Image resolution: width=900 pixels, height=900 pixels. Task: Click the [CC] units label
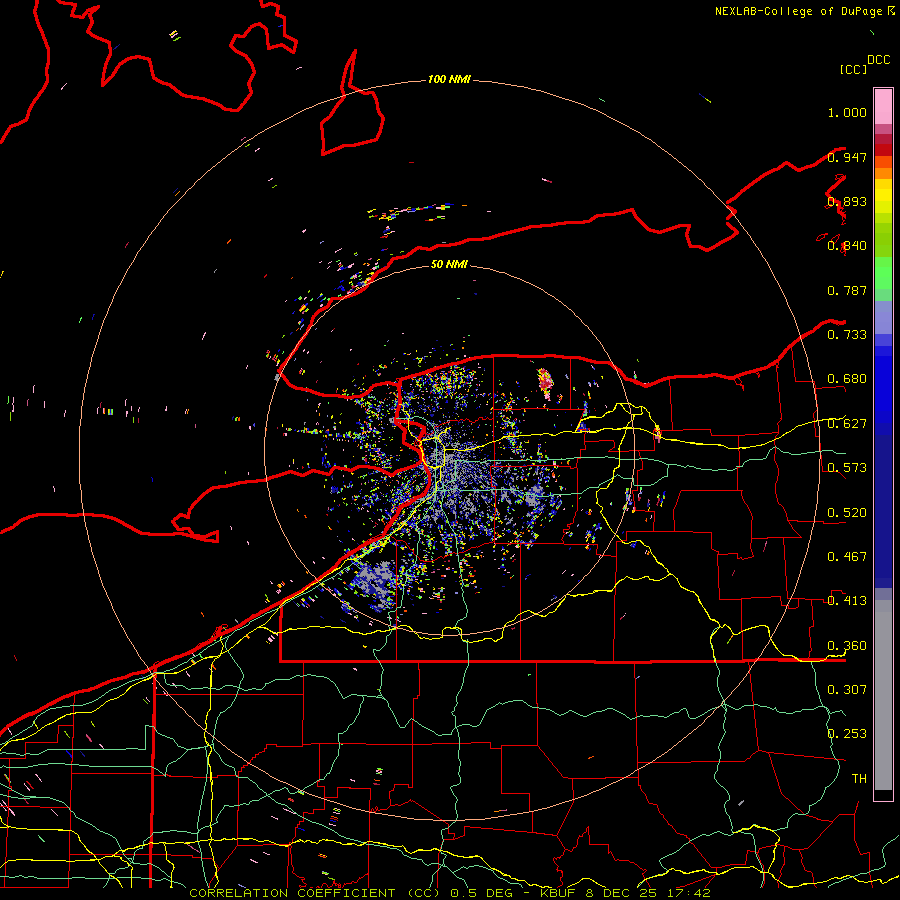tap(853, 69)
